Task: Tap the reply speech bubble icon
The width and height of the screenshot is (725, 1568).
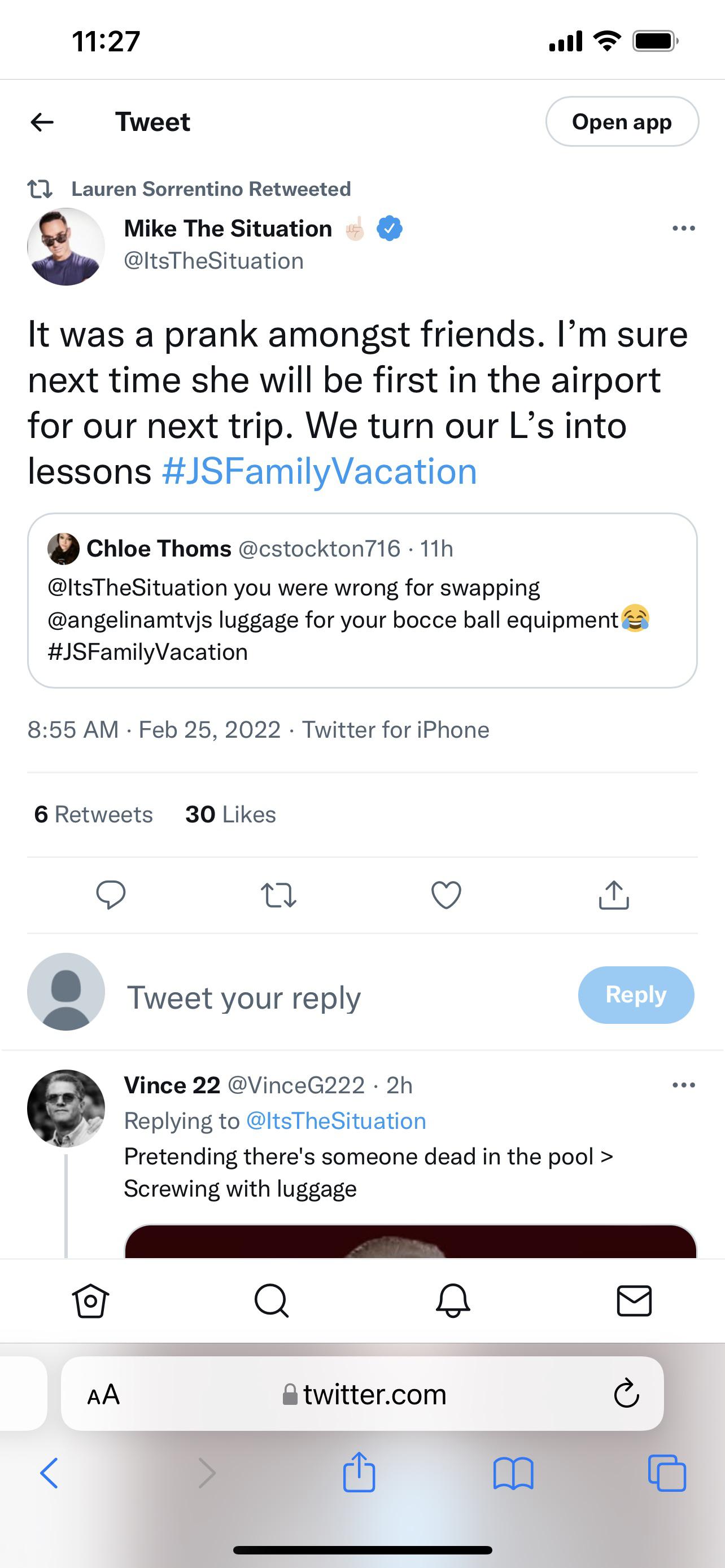Action: point(111,895)
